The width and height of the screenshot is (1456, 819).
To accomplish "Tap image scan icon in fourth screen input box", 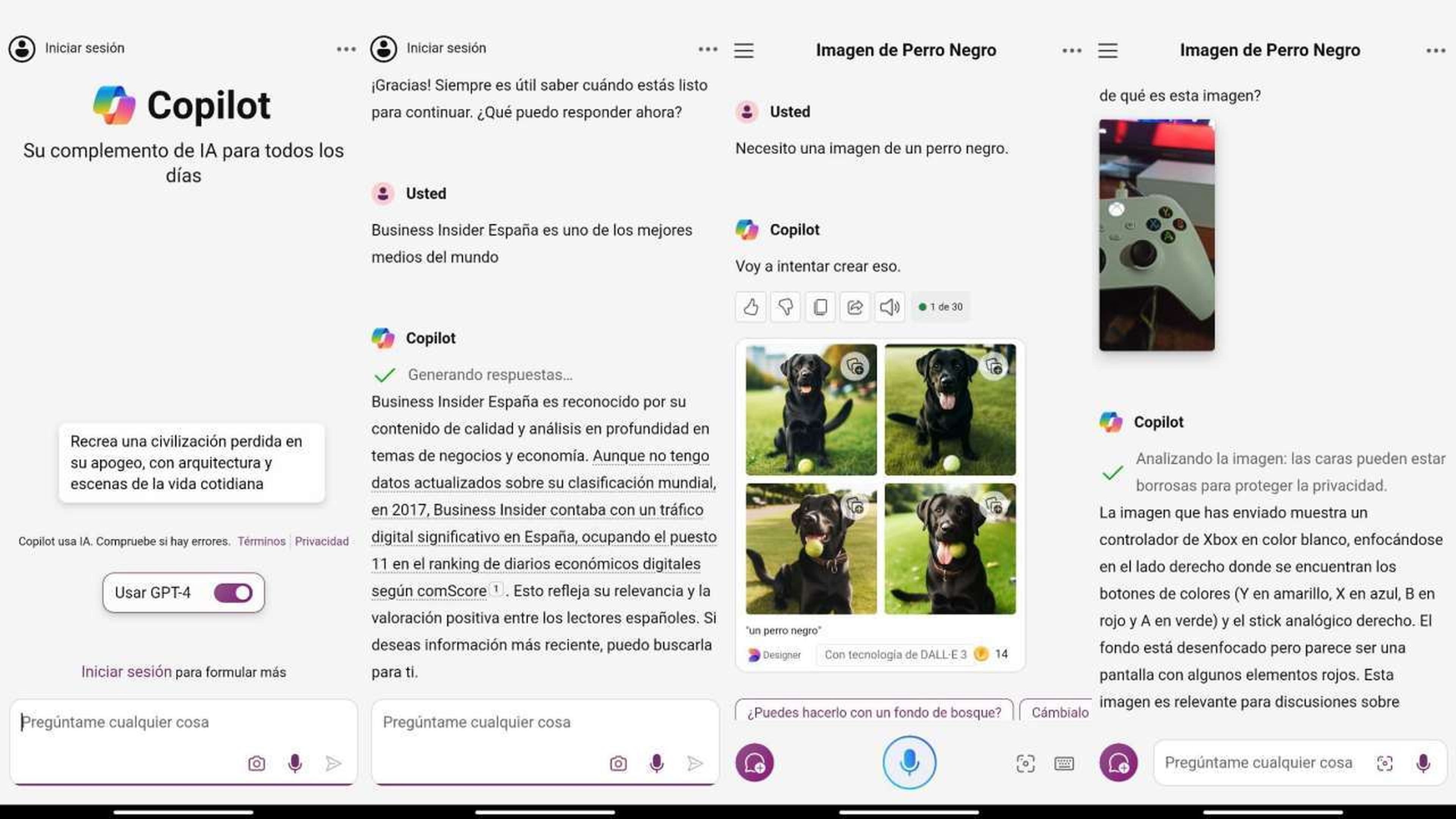I will 1385,764.
